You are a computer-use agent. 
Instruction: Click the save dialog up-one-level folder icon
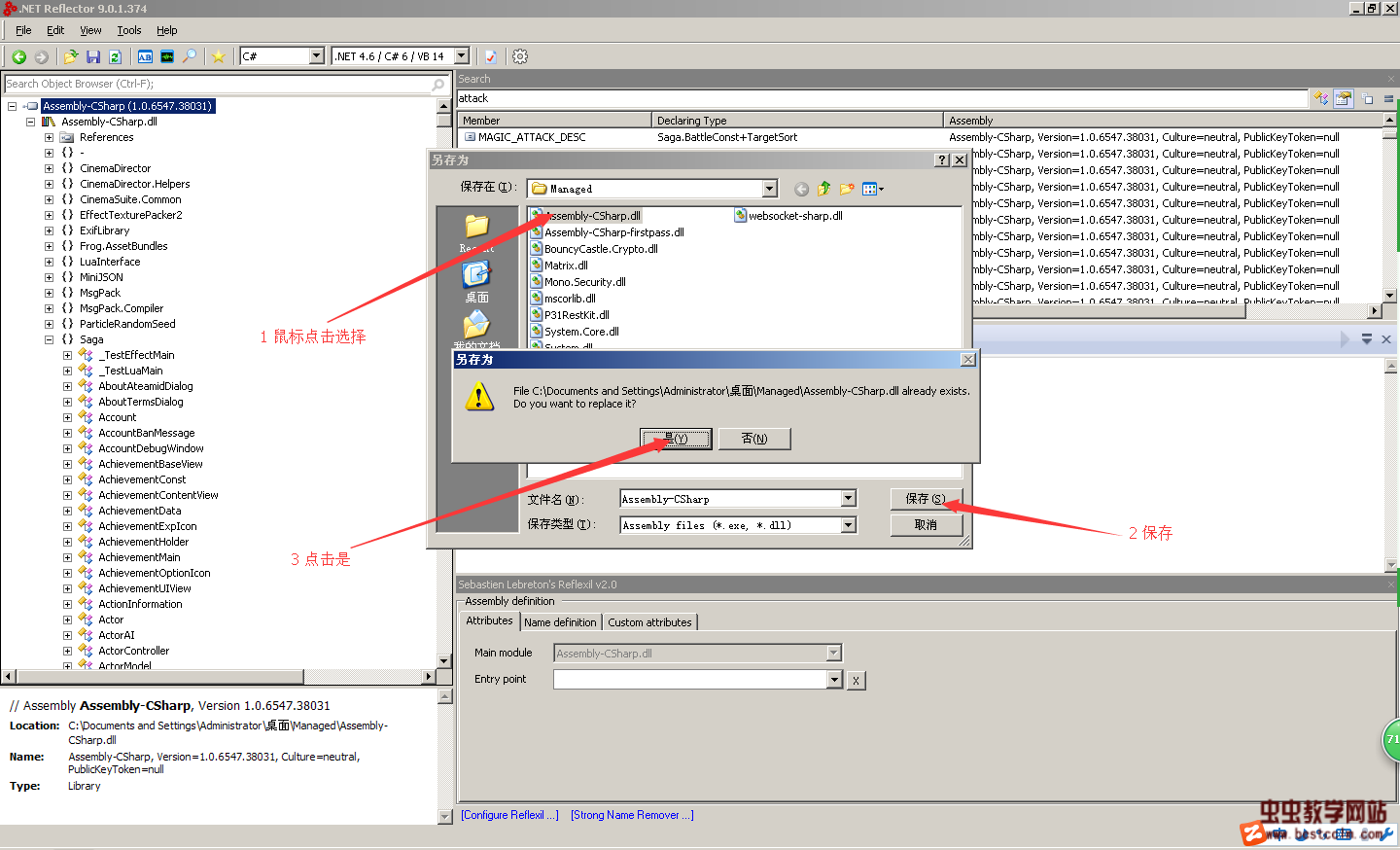tap(824, 189)
